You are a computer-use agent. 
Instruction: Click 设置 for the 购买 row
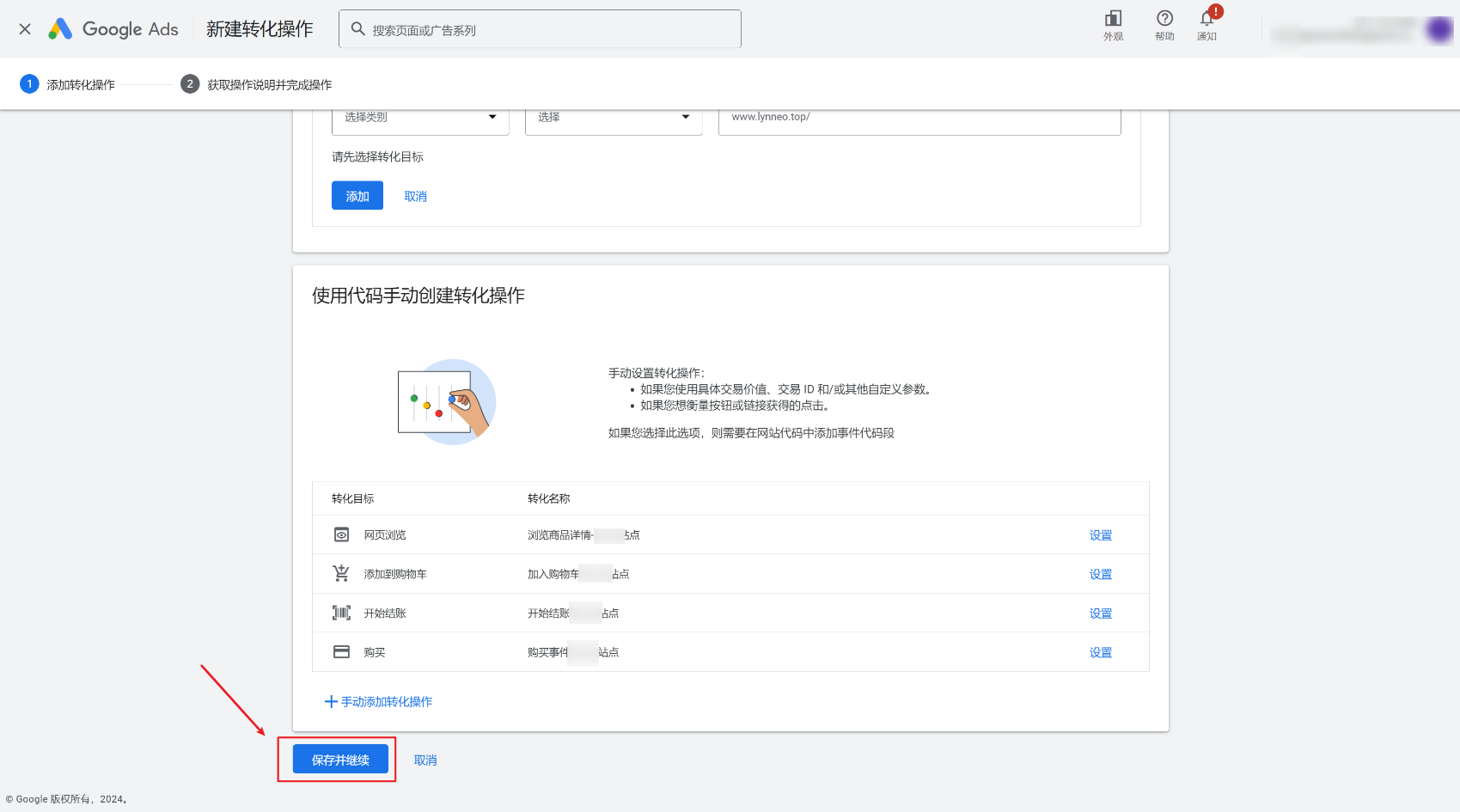(1100, 652)
